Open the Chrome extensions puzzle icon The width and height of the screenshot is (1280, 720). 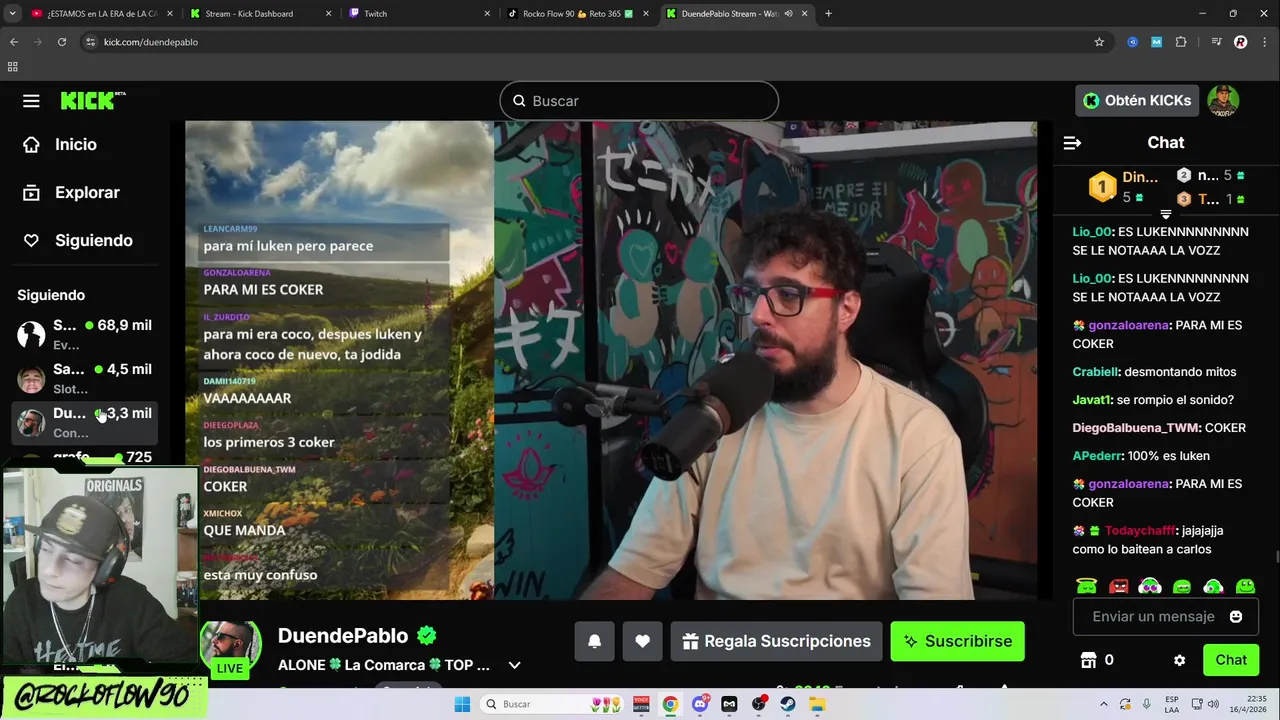pos(1181,42)
